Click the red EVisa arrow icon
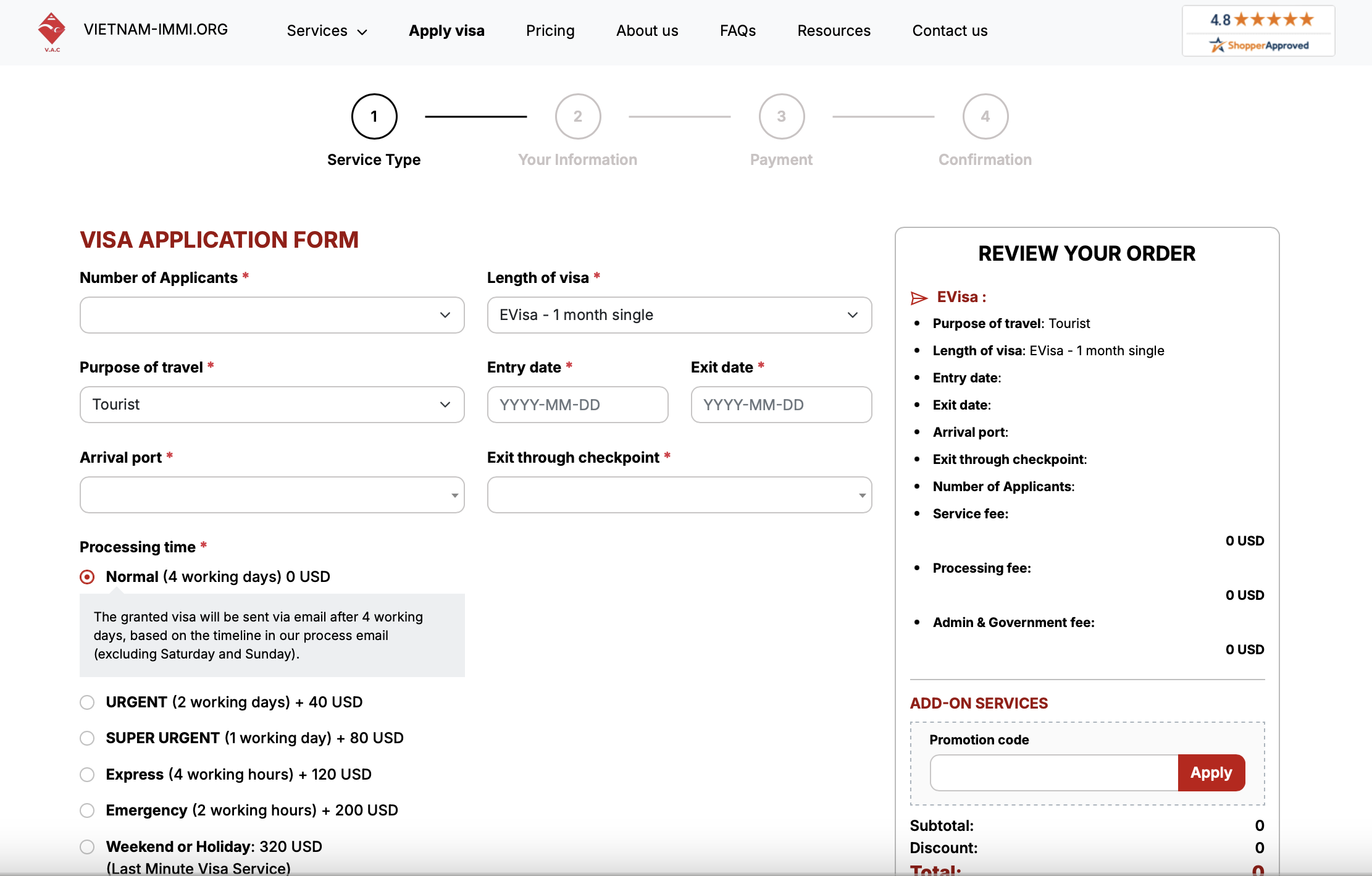The image size is (1372, 876). pos(919,298)
